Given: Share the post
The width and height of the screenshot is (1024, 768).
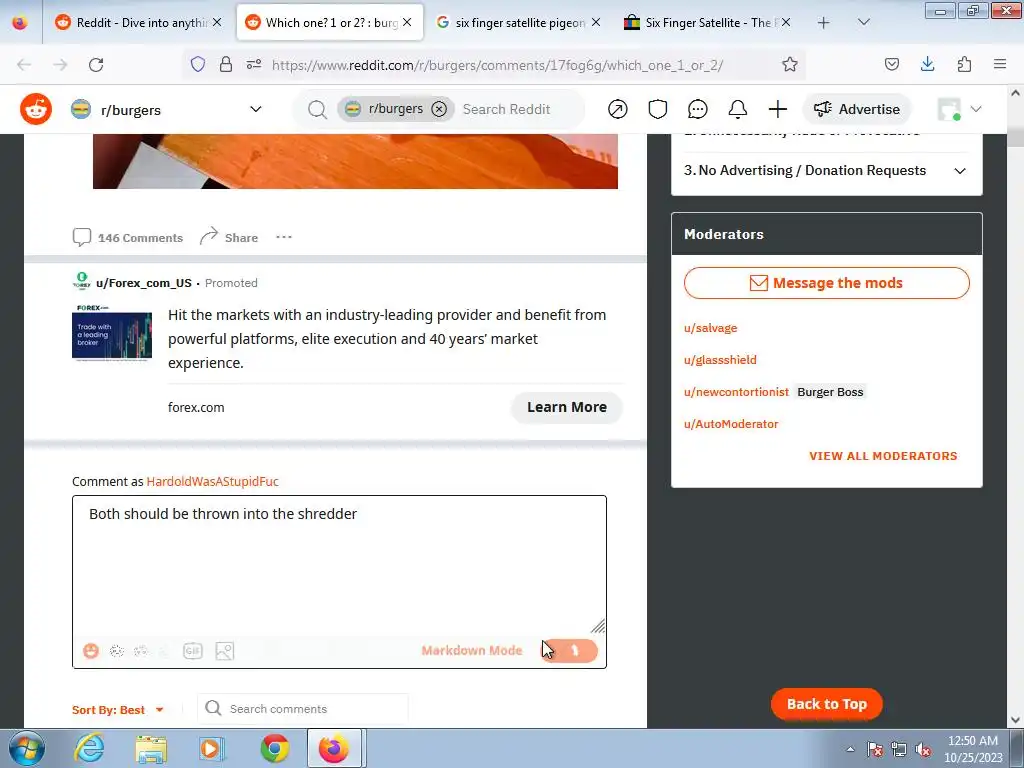Looking at the screenshot, I should click(x=229, y=237).
